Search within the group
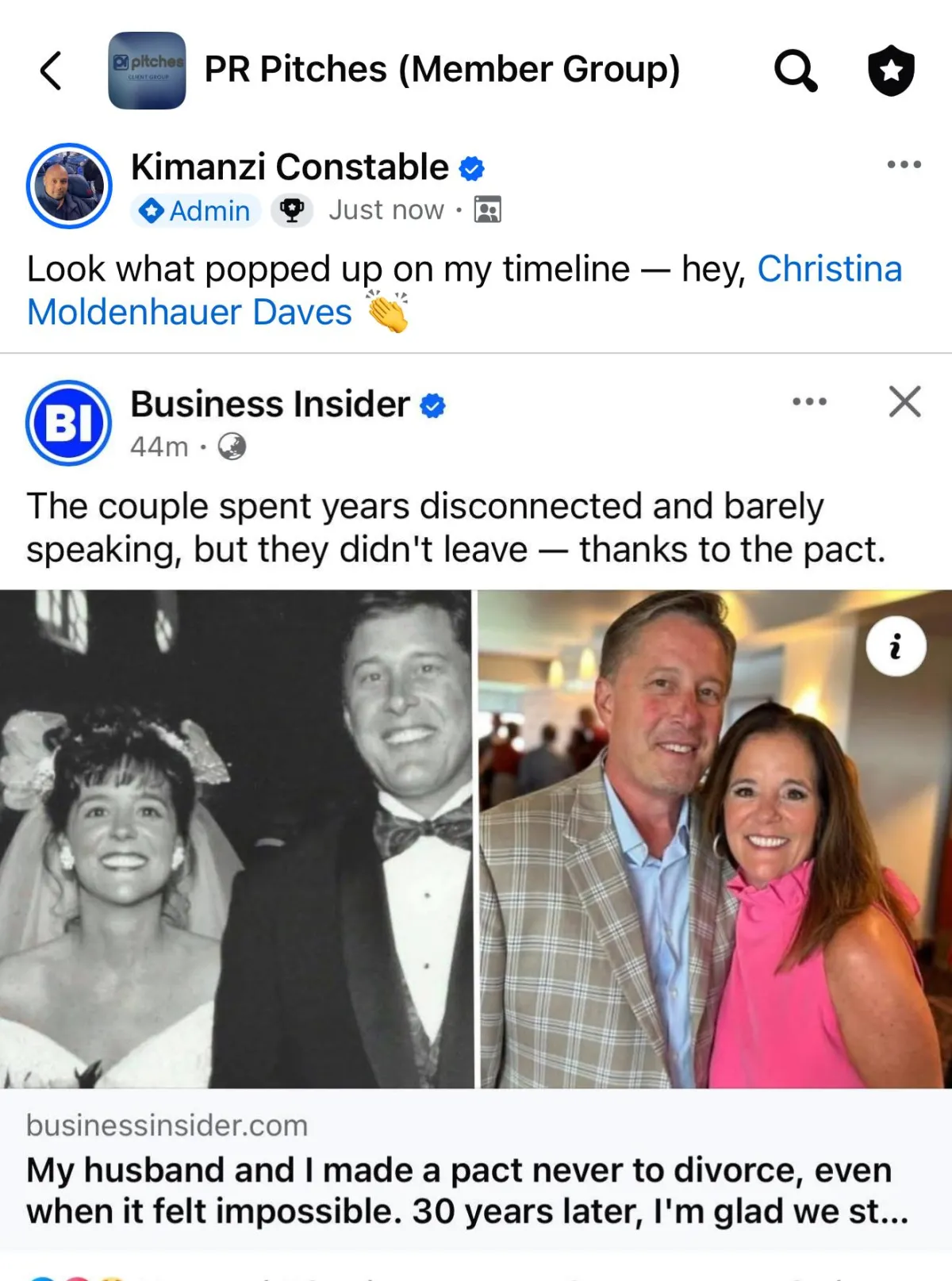Screen dimensions: 952x1281 tap(795, 71)
